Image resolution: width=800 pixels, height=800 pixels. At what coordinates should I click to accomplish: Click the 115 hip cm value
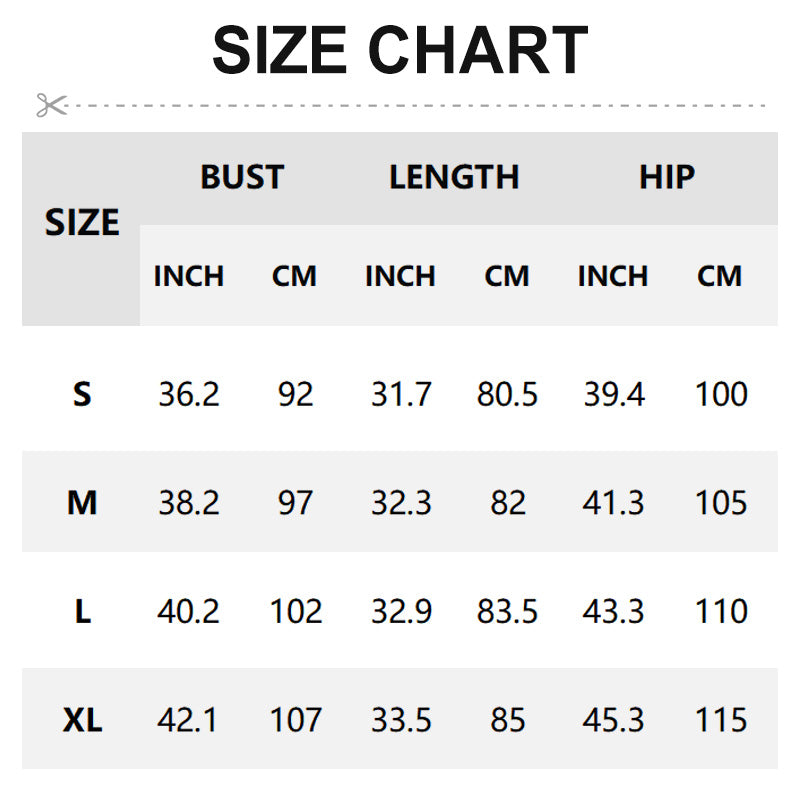[x=721, y=719]
